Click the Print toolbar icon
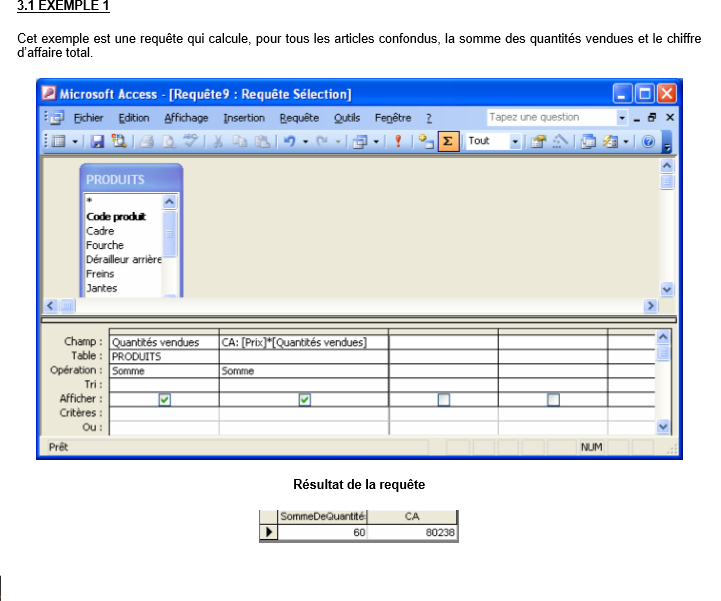This screenshot has height=601, width=721. coord(147,141)
